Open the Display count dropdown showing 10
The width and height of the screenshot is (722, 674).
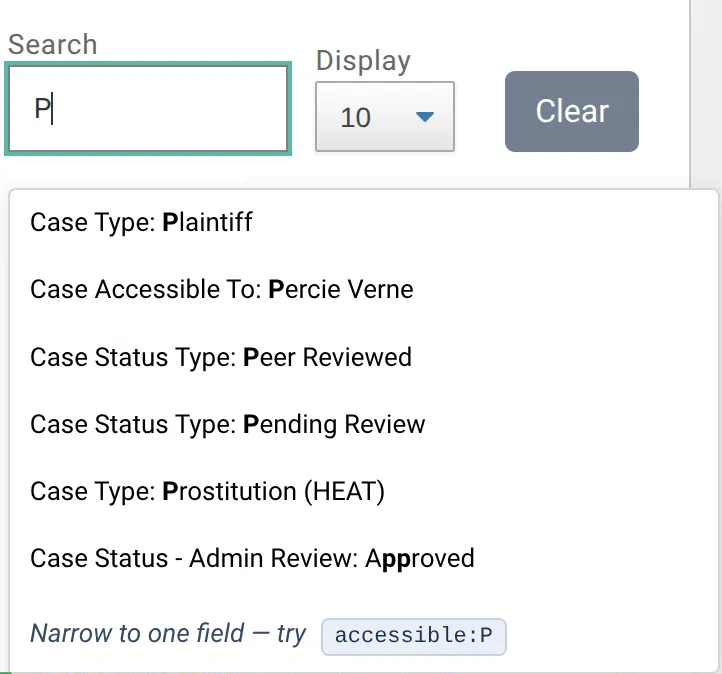(x=385, y=117)
